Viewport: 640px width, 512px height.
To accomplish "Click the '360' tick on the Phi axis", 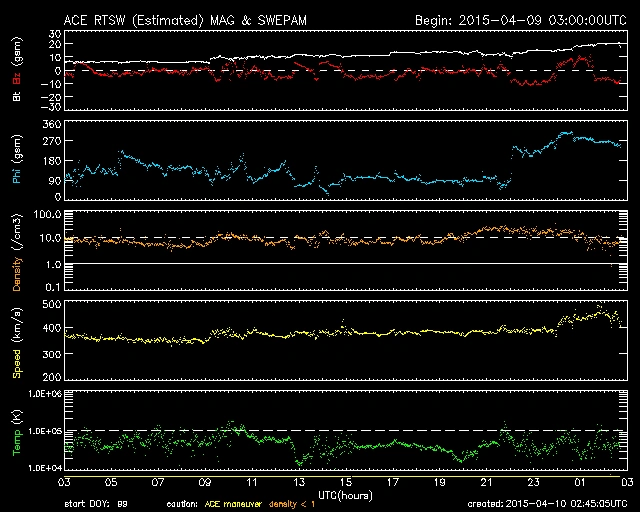I will [x=52, y=124].
